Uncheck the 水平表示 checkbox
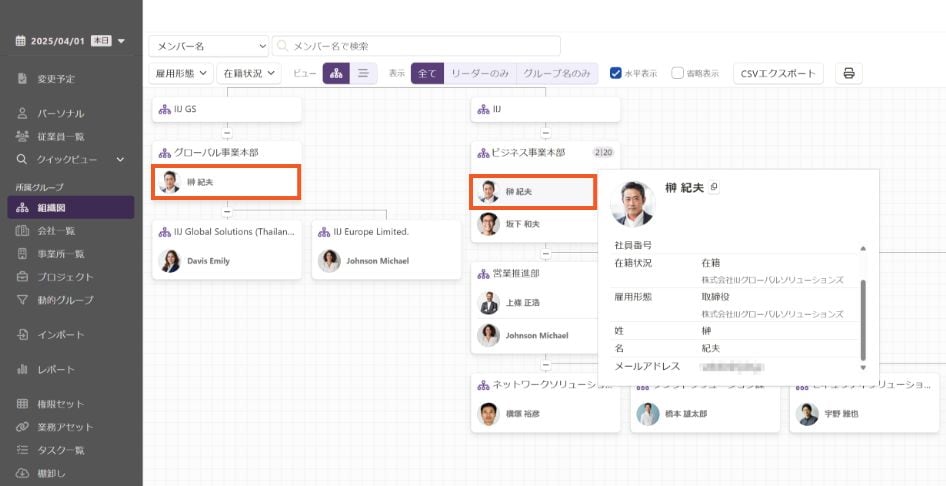 [x=616, y=73]
